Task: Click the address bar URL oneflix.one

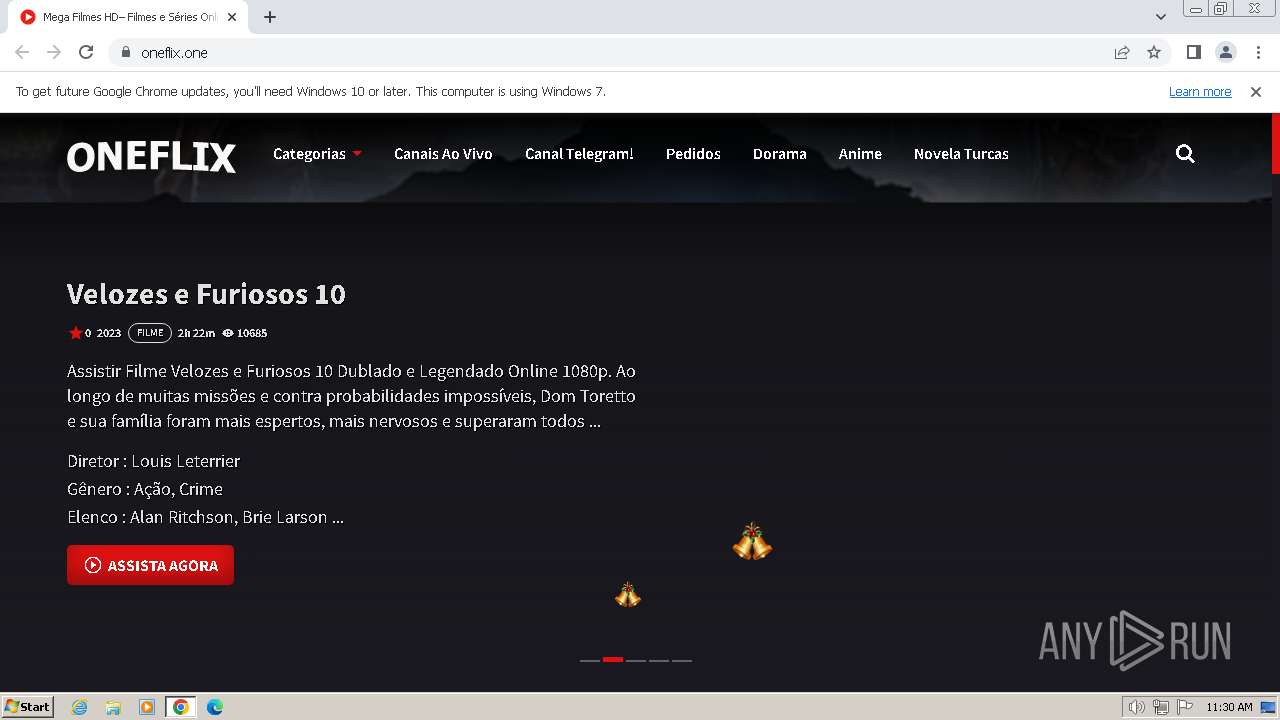Action: 175,52
